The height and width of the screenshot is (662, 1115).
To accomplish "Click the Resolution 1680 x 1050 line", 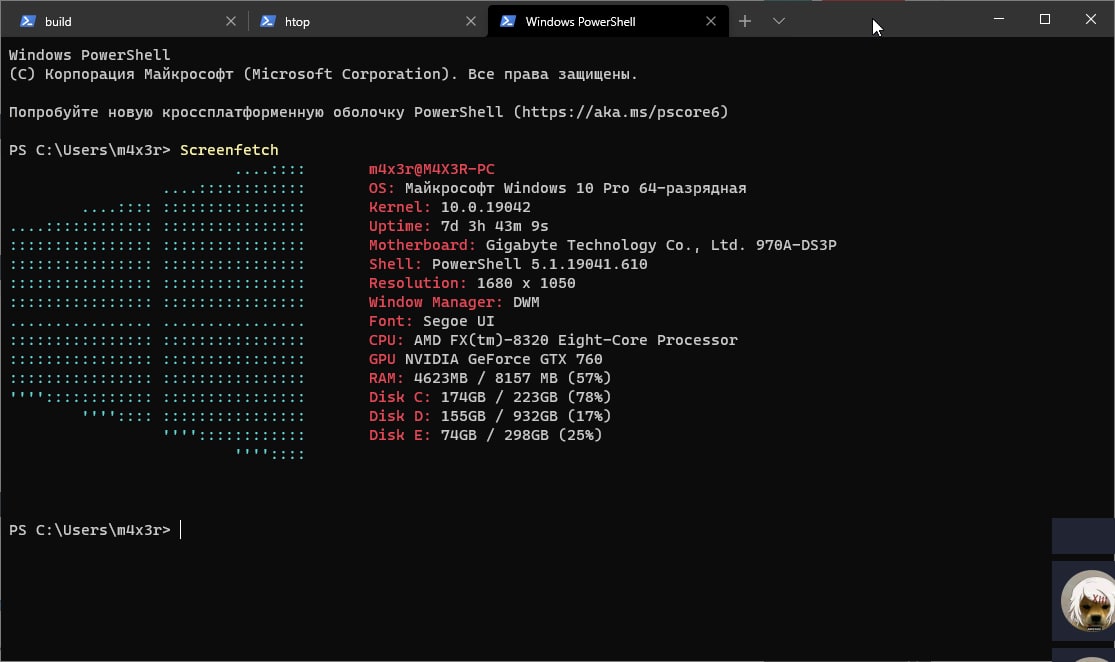I will click(x=472, y=283).
